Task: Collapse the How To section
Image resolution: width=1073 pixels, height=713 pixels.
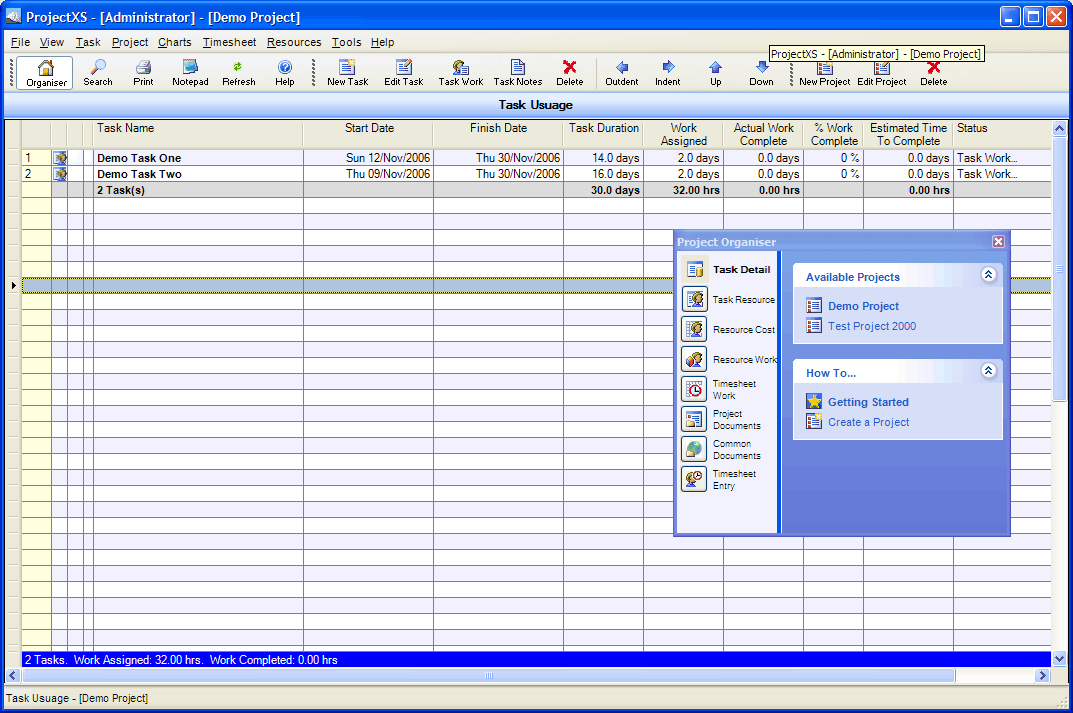Action: coord(988,369)
